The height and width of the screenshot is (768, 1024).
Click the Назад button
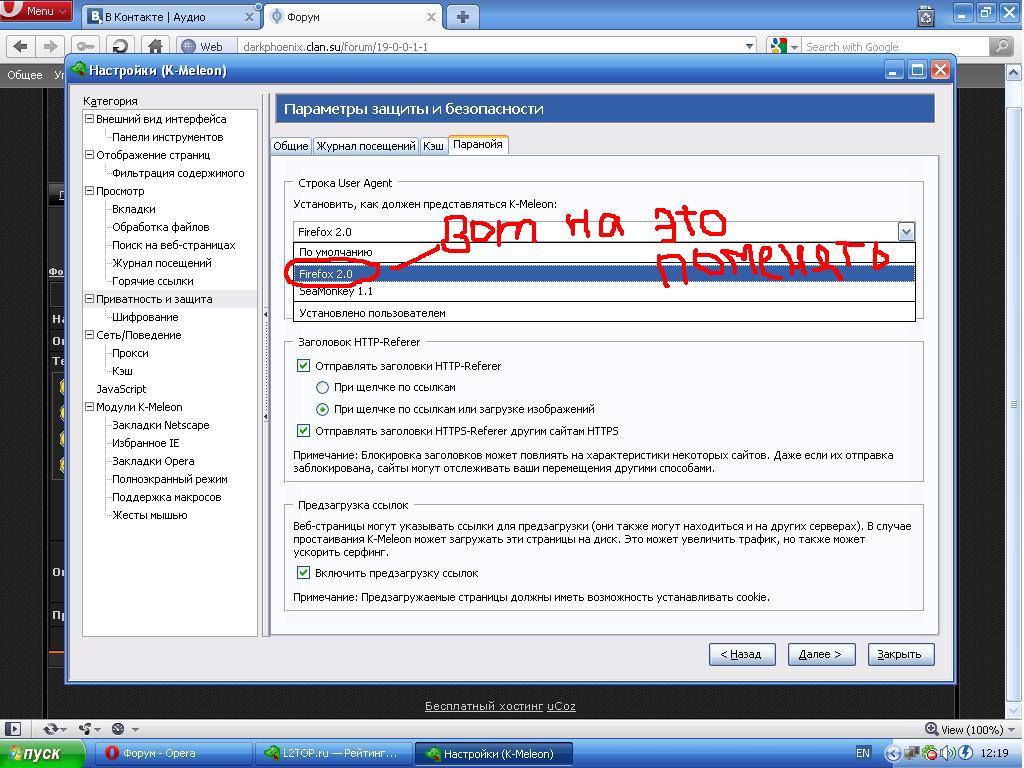pos(741,654)
